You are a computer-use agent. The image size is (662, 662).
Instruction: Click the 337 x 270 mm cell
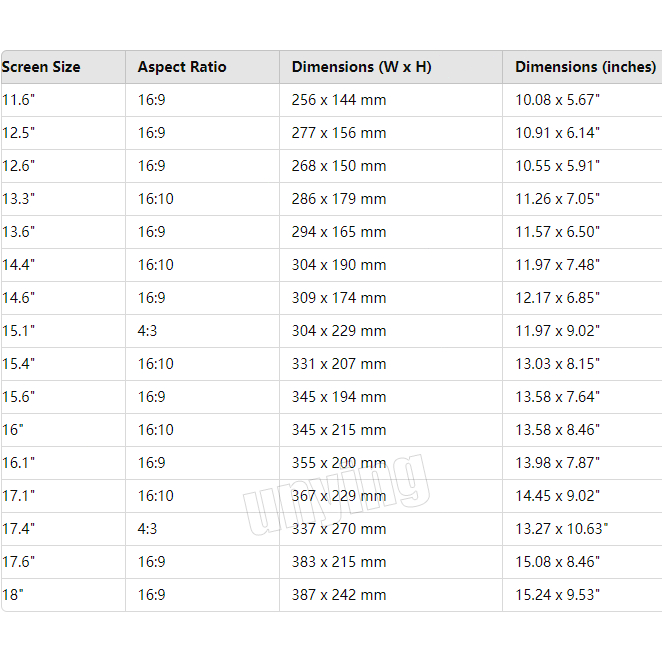point(338,529)
